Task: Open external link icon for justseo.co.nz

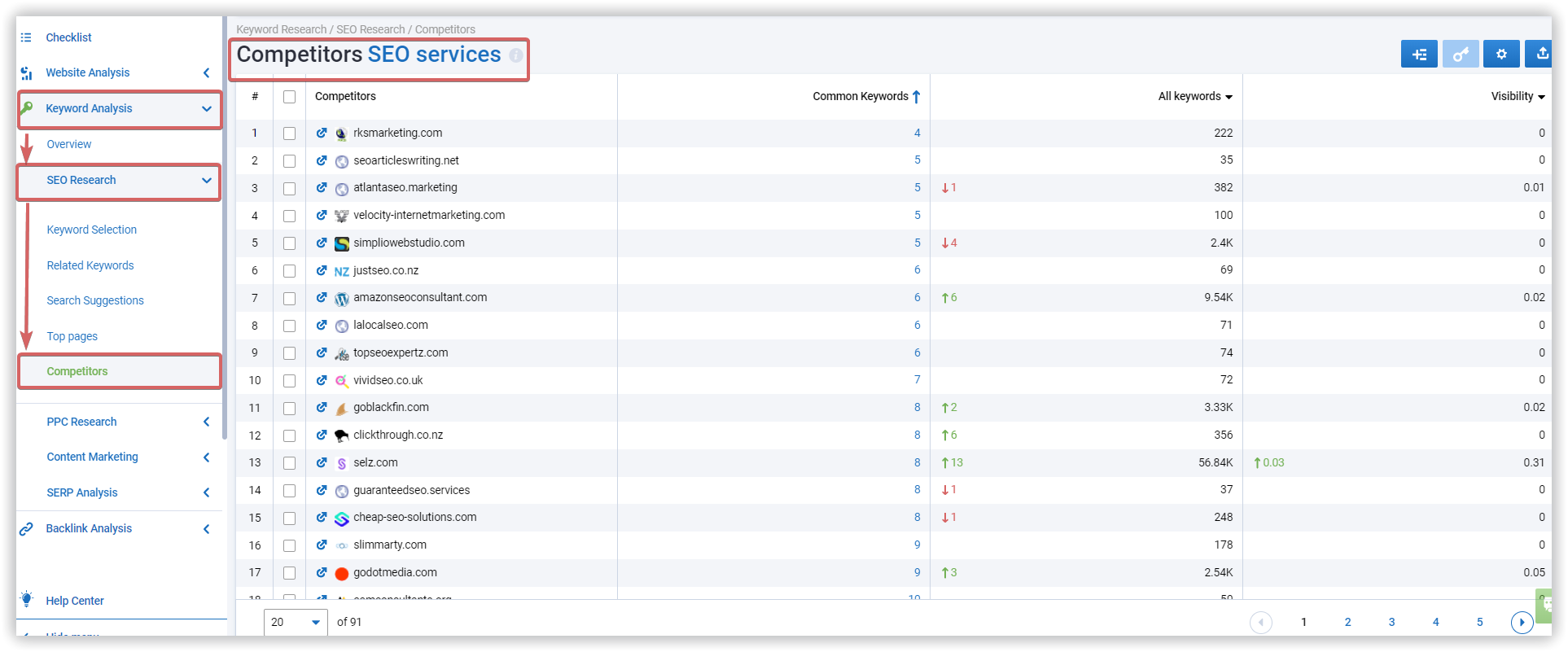Action: tap(322, 270)
